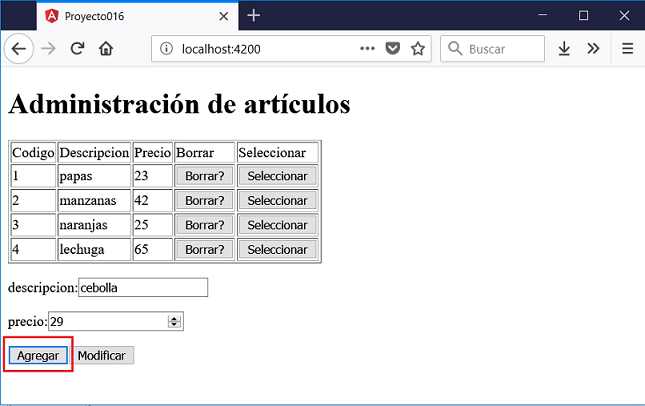Viewport: 645px width, 406px height.
Task: Click the lechuga description cell
Action: point(94,250)
